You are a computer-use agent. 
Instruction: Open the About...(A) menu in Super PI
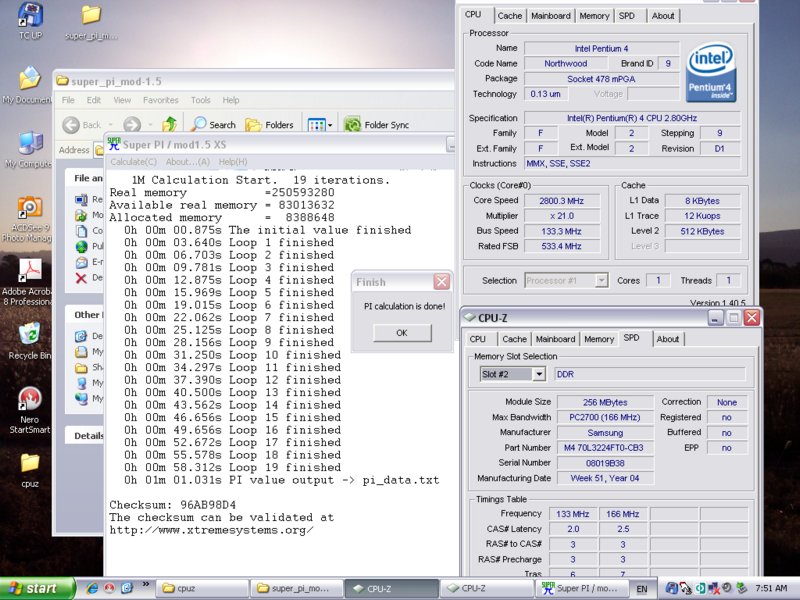pos(187,162)
